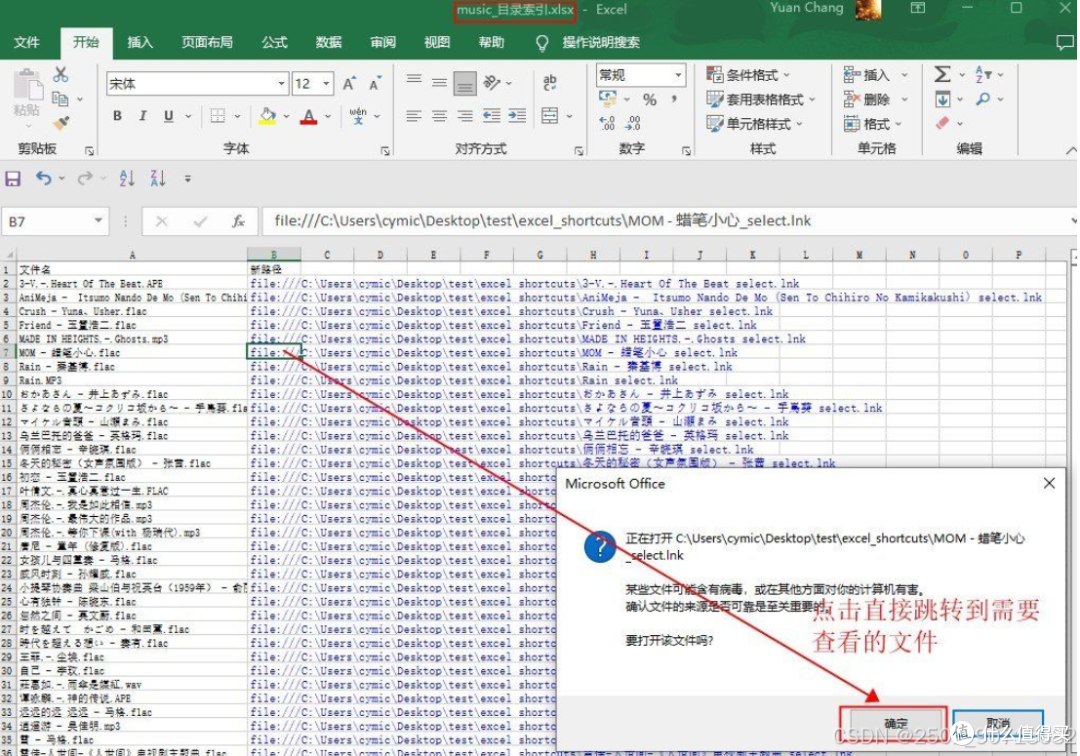The height and width of the screenshot is (756, 1080).
Task: Click the Copy icon in clipboard group
Action: (61, 99)
